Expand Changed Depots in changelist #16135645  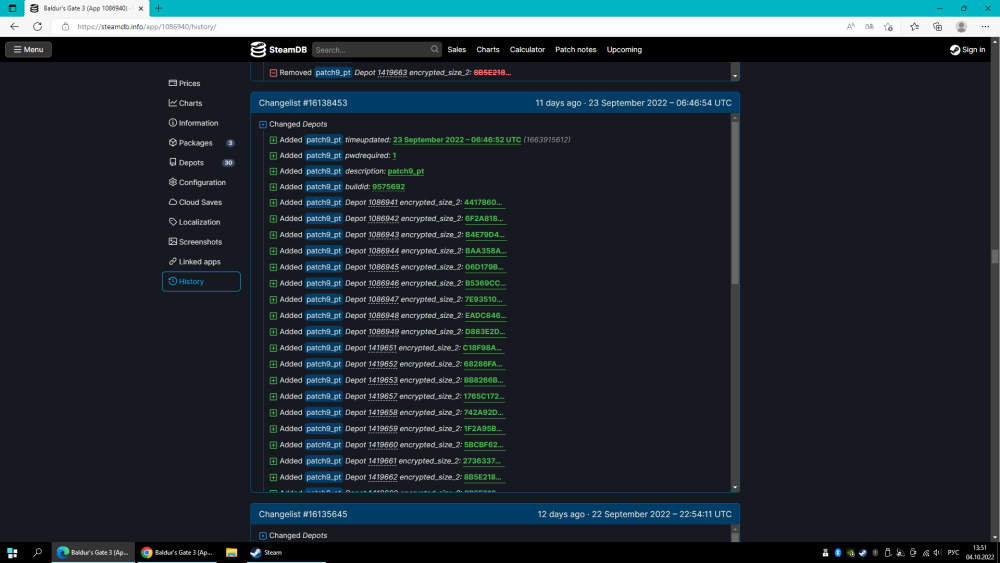coord(263,536)
